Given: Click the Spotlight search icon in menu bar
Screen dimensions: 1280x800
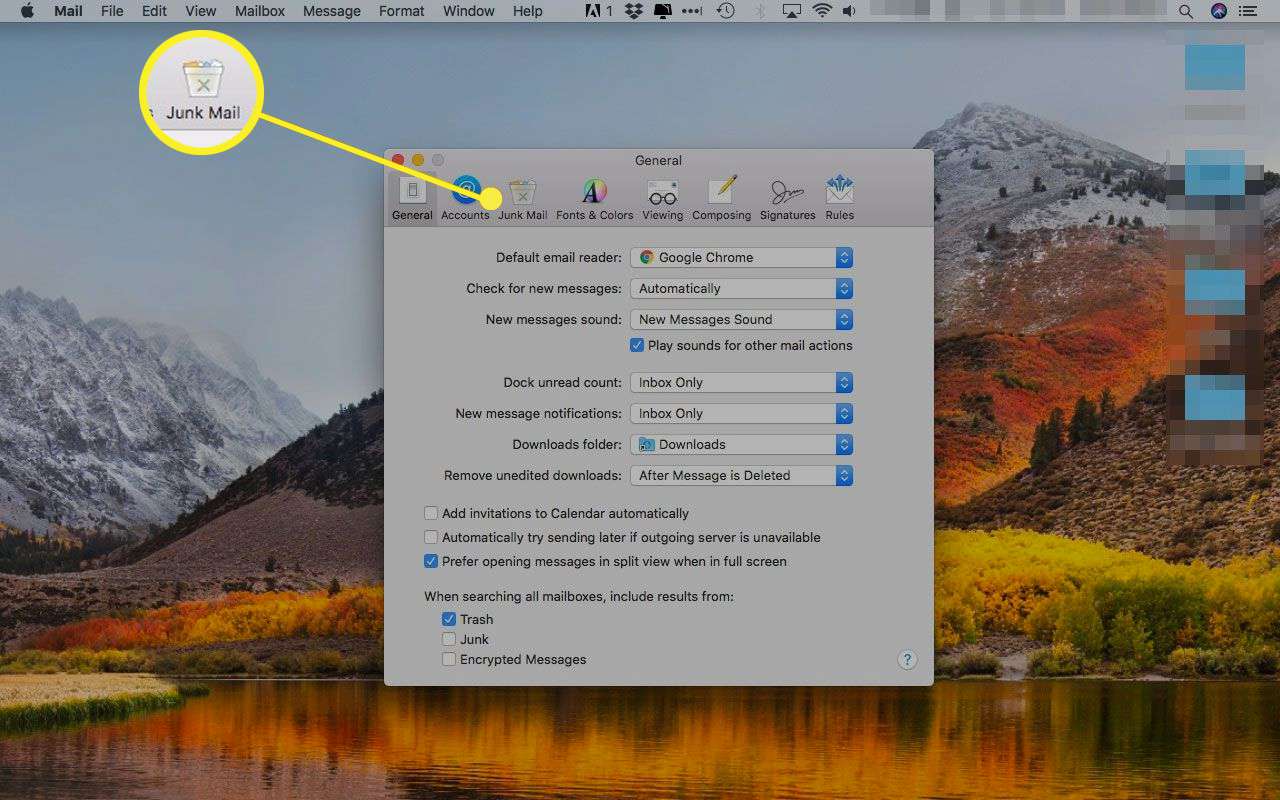Looking at the screenshot, I should [1186, 11].
